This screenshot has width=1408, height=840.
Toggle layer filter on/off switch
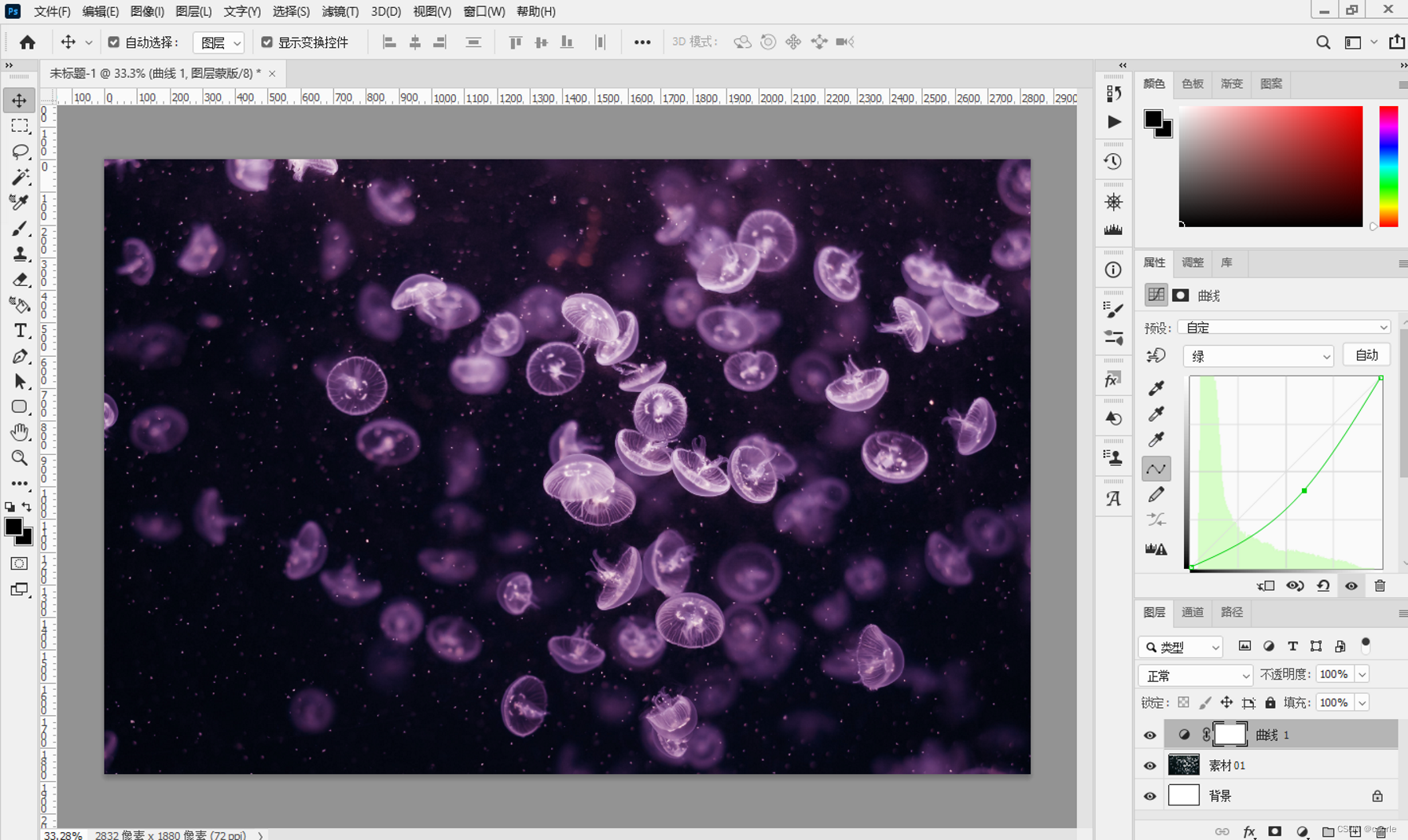pos(1366,644)
